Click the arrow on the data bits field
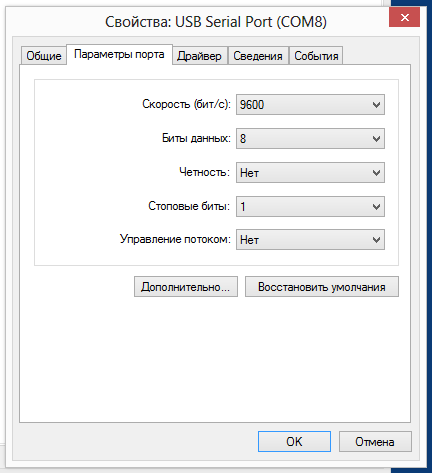The image size is (432, 473). click(376, 139)
